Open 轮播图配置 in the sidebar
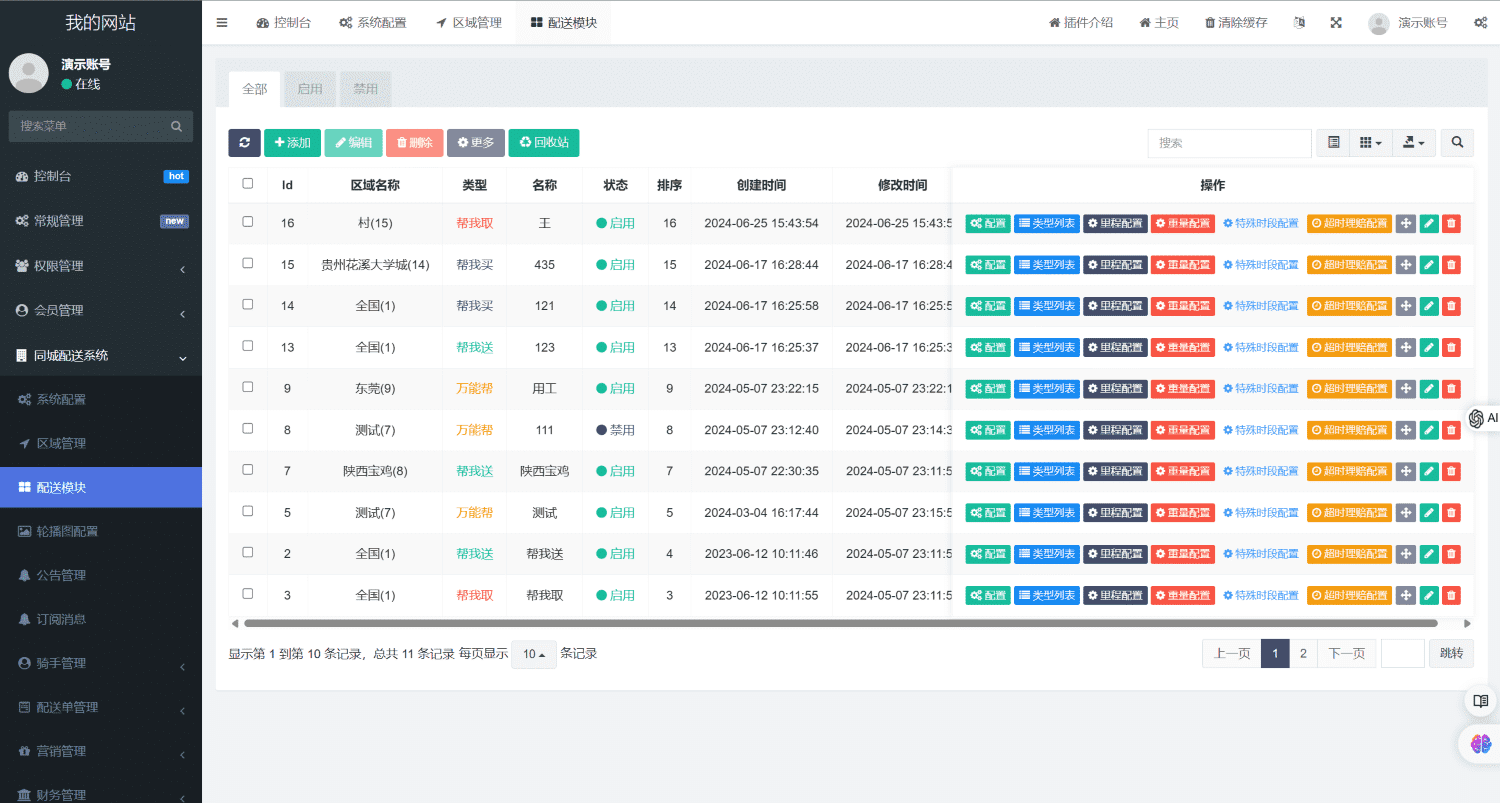The height and width of the screenshot is (803, 1500). coord(101,531)
